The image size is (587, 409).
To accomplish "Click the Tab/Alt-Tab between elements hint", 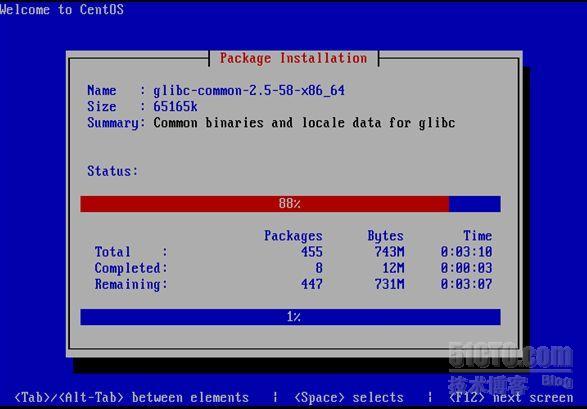I will [131, 397].
